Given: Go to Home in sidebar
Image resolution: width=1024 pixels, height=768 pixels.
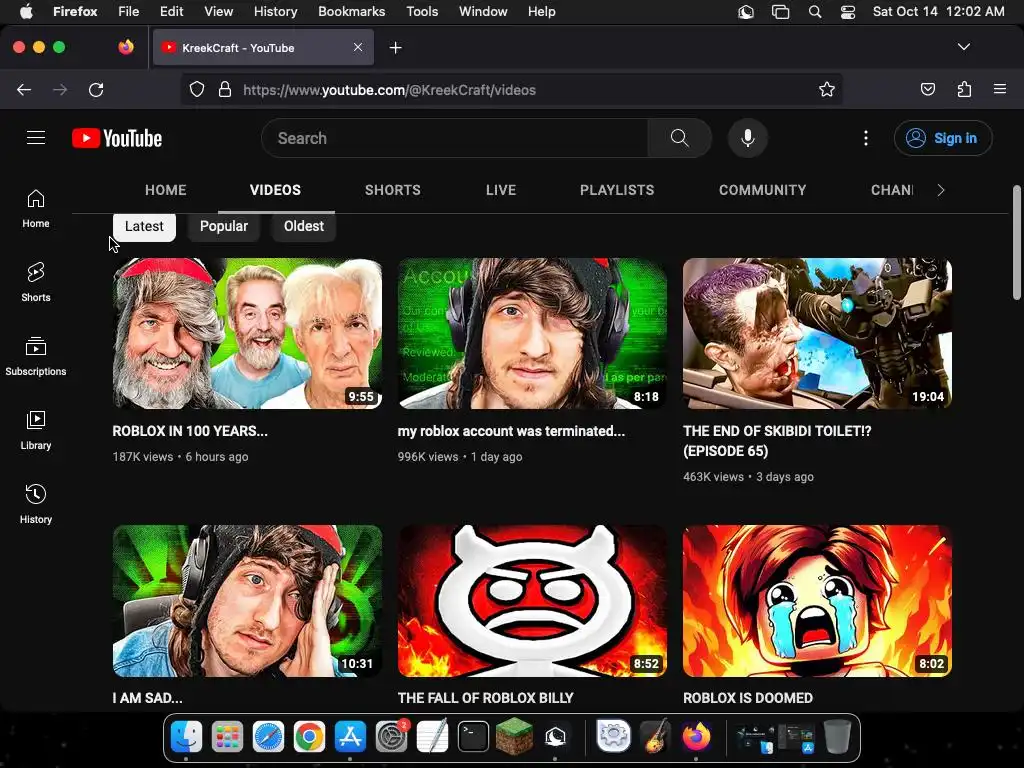Looking at the screenshot, I should [36, 208].
